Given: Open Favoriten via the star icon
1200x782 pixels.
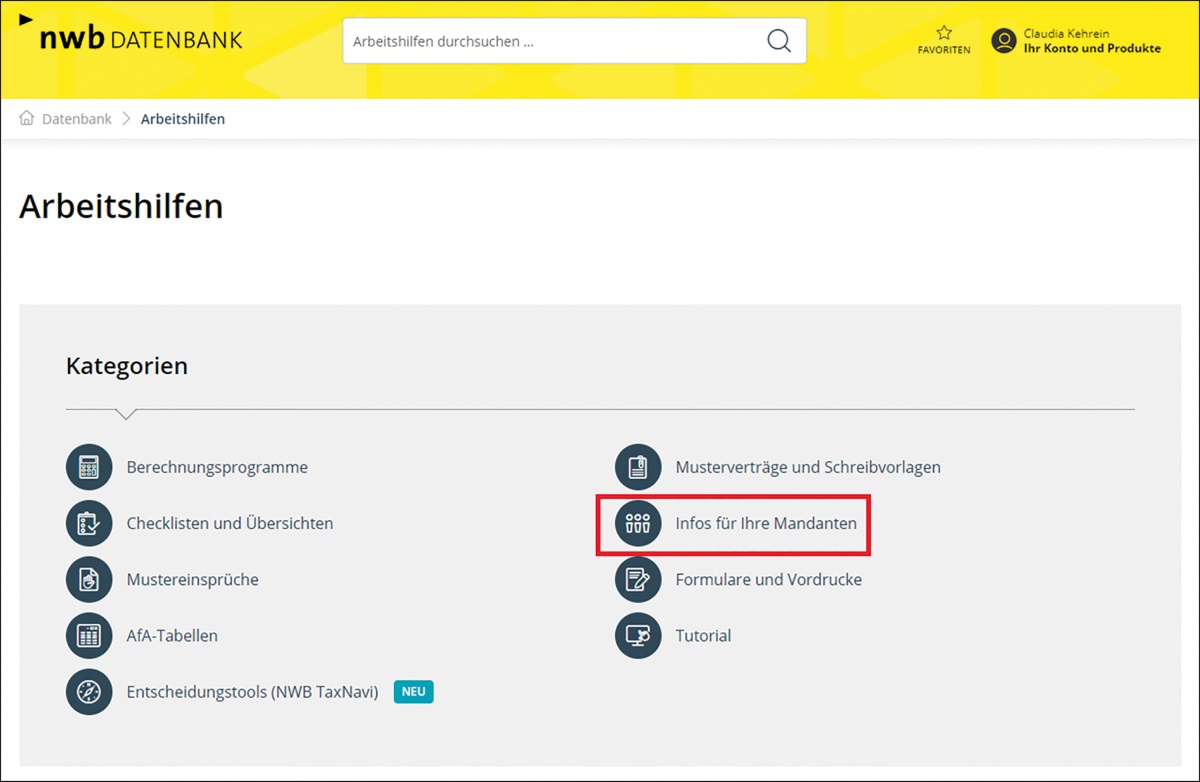Looking at the screenshot, I should point(943,34).
